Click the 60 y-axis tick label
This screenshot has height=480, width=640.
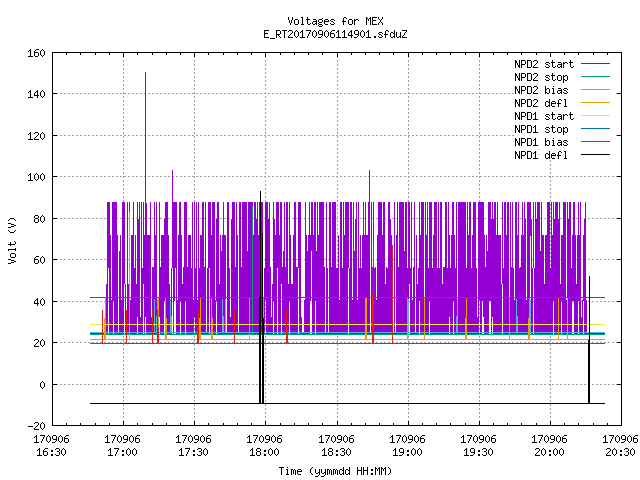coord(39,260)
